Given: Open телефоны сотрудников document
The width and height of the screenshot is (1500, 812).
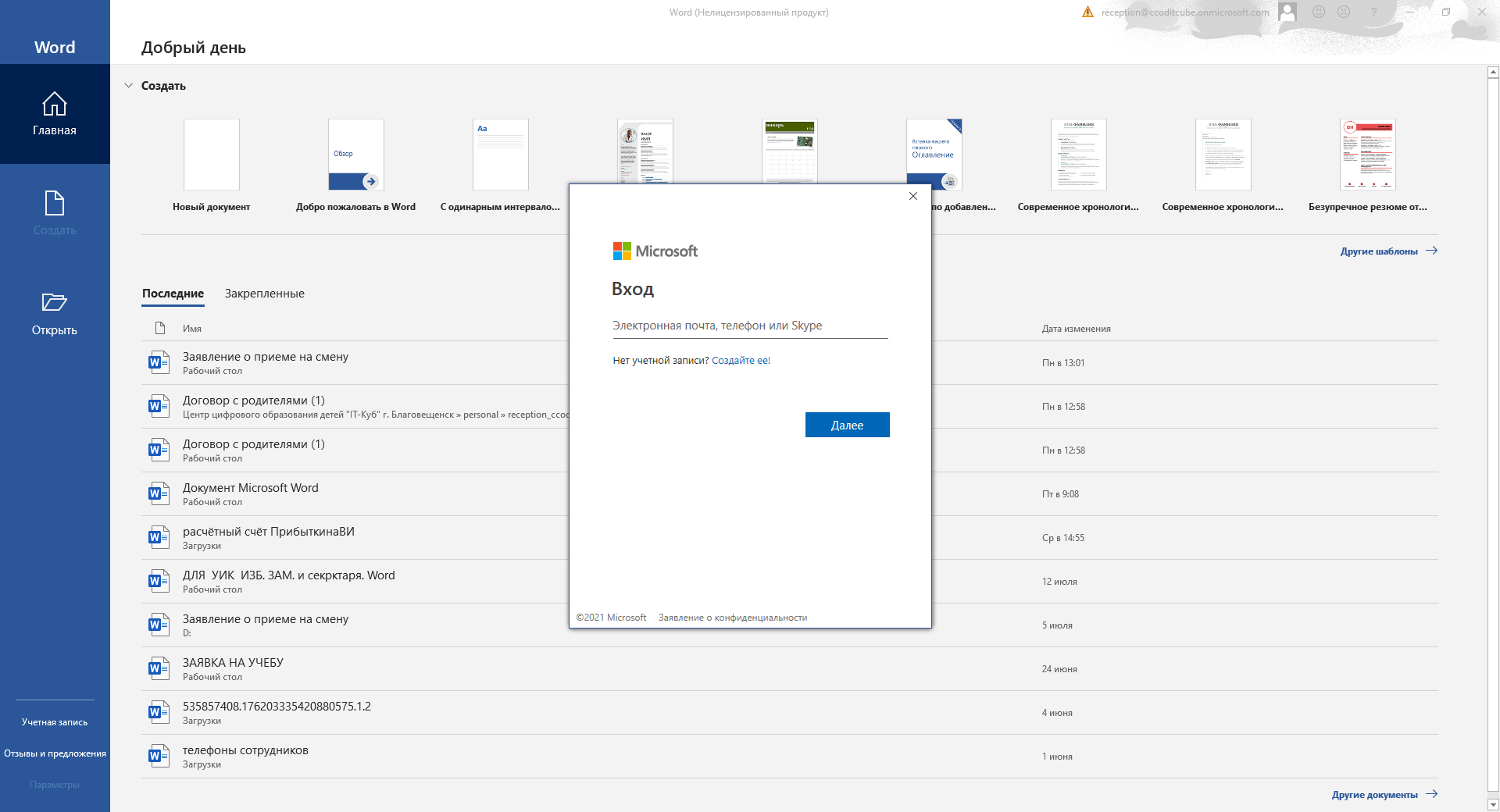Looking at the screenshot, I should point(789,757).
